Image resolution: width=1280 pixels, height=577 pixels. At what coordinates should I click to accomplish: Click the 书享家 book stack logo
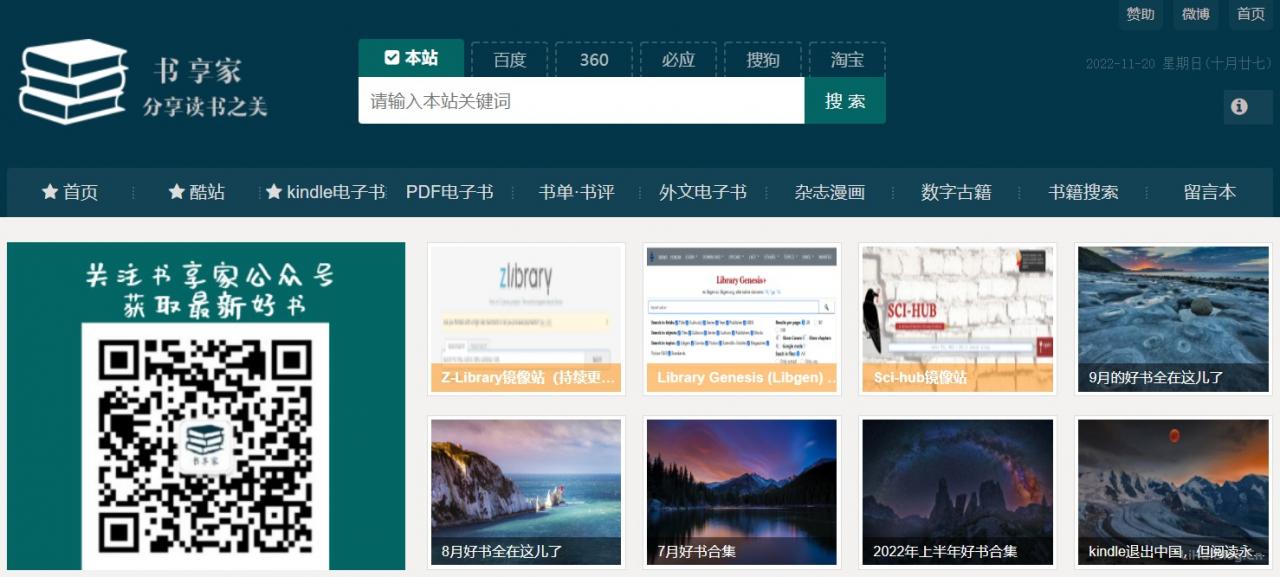(73, 81)
